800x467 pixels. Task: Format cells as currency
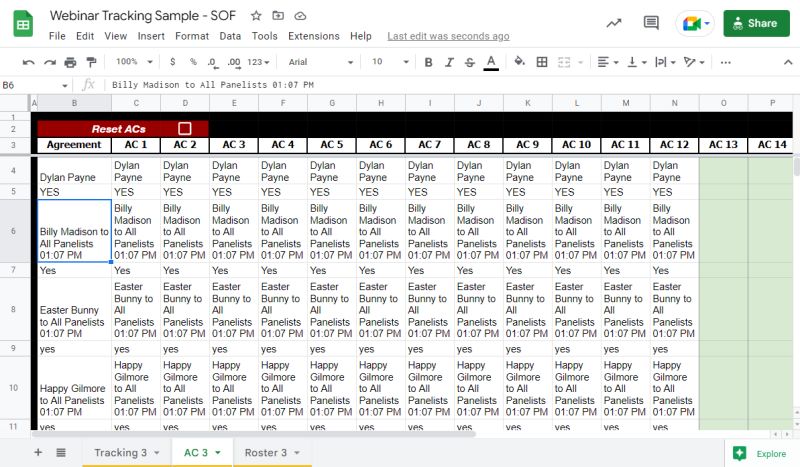click(x=172, y=62)
